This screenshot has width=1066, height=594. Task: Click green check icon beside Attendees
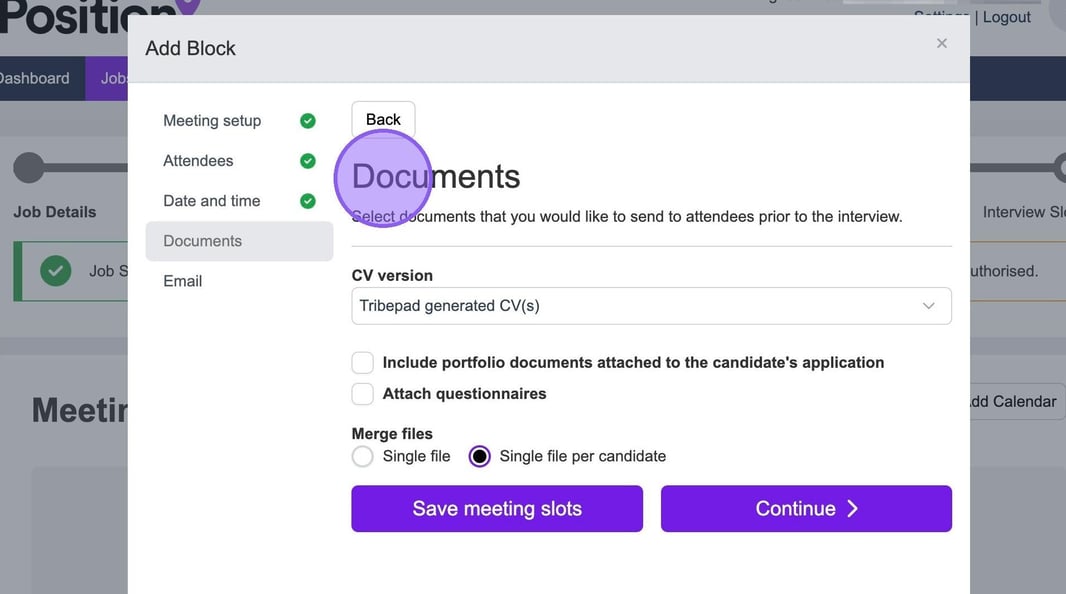click(x=308, y=161)
